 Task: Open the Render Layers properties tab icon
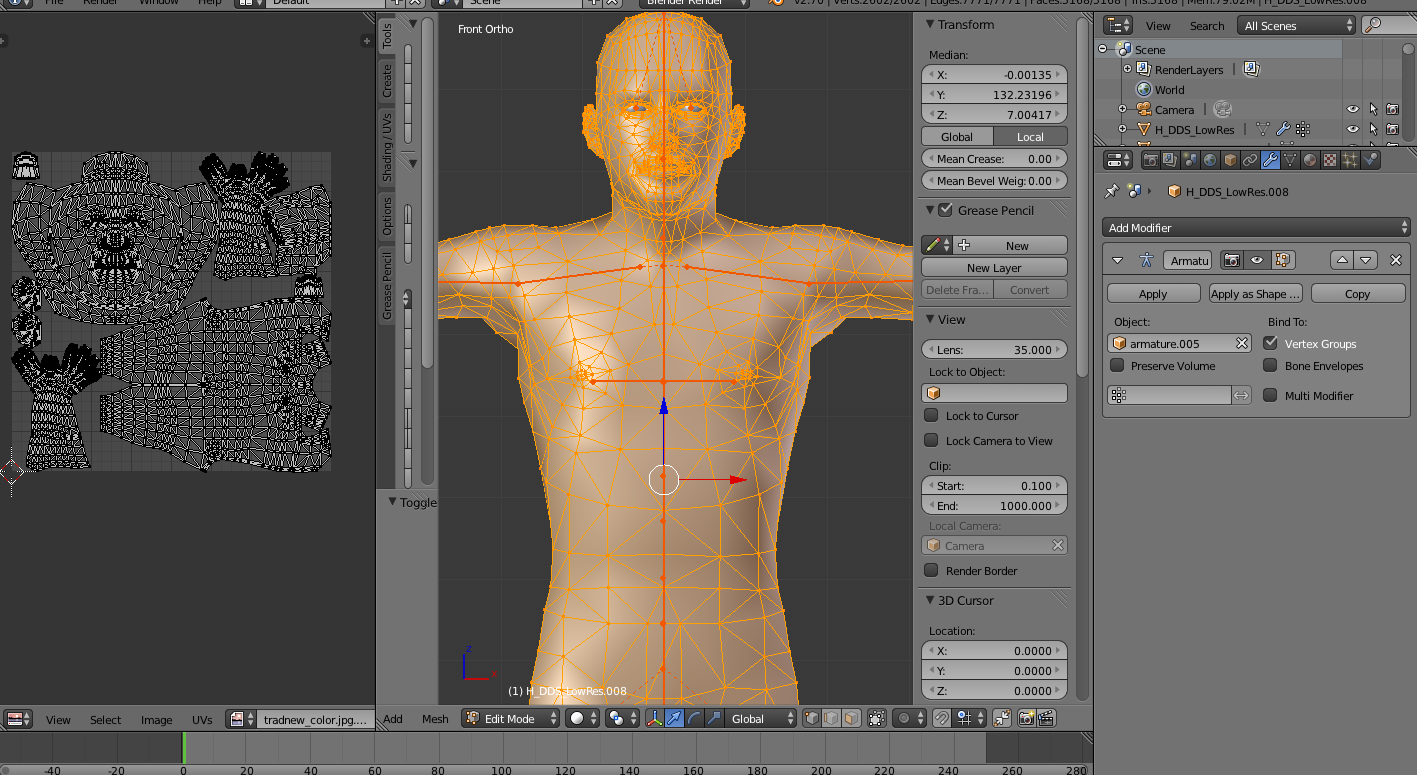[x=1171, y=160]
